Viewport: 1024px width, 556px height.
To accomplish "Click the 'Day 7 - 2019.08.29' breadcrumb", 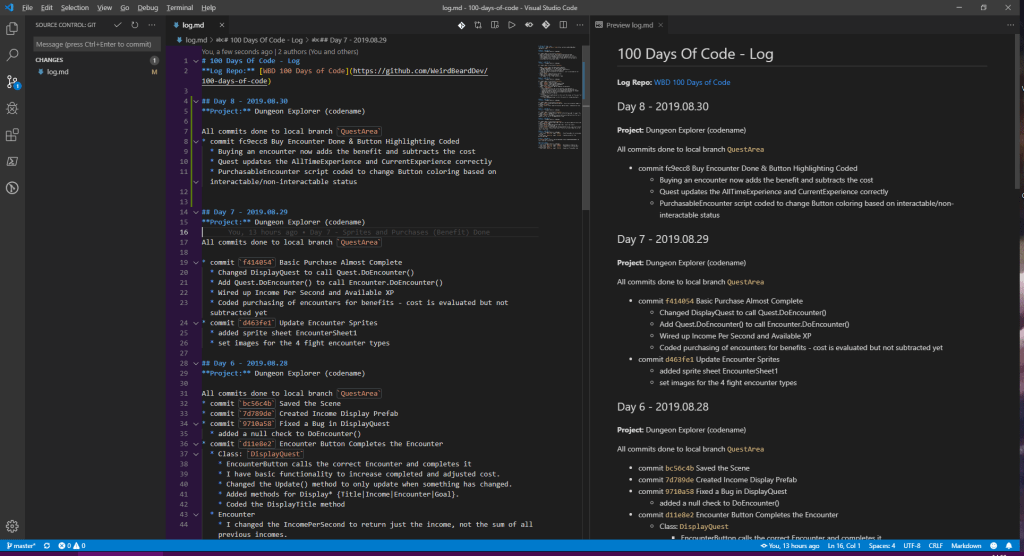I will coord(349,40).
